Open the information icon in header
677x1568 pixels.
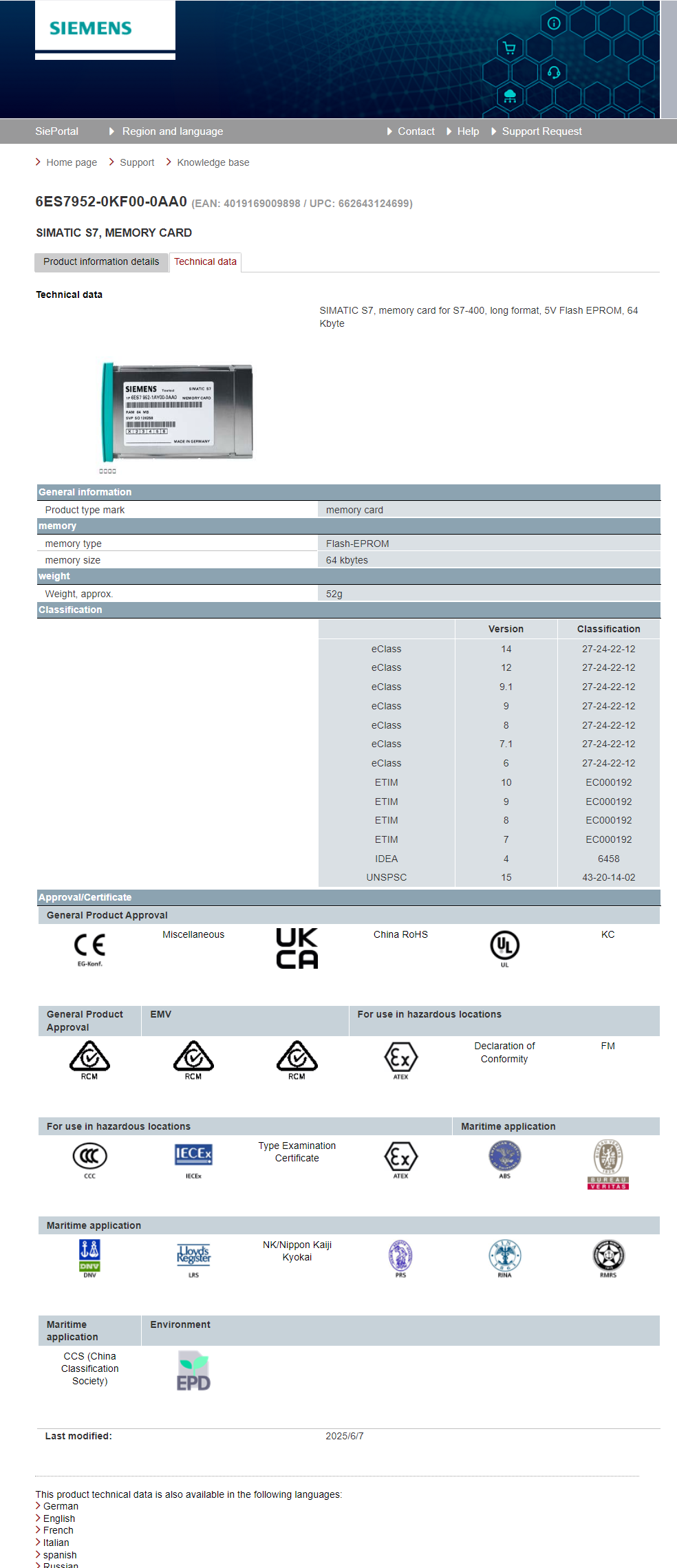click(554, 23)
